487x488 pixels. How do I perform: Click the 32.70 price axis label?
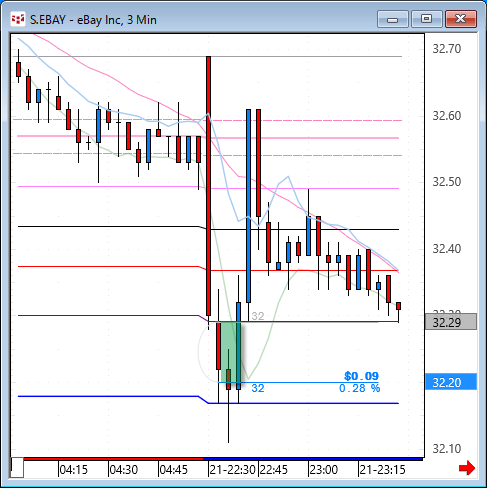[446, 49]
